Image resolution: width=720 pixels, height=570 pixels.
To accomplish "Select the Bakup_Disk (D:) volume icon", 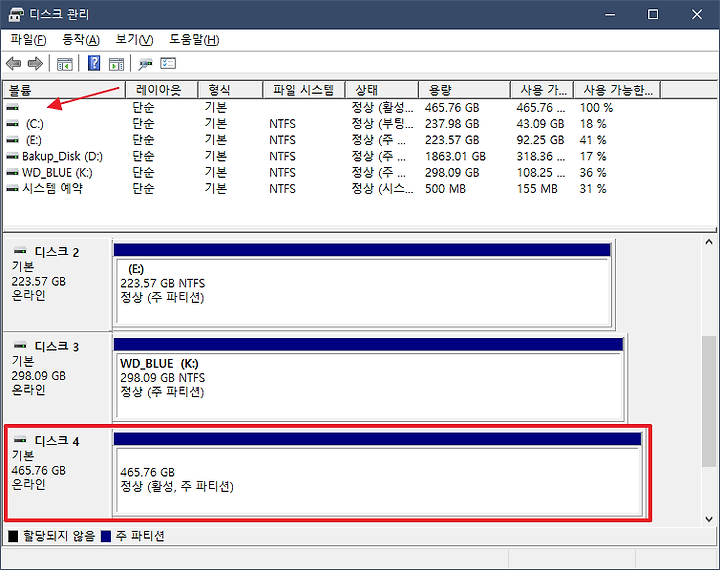I will (13, 157).
